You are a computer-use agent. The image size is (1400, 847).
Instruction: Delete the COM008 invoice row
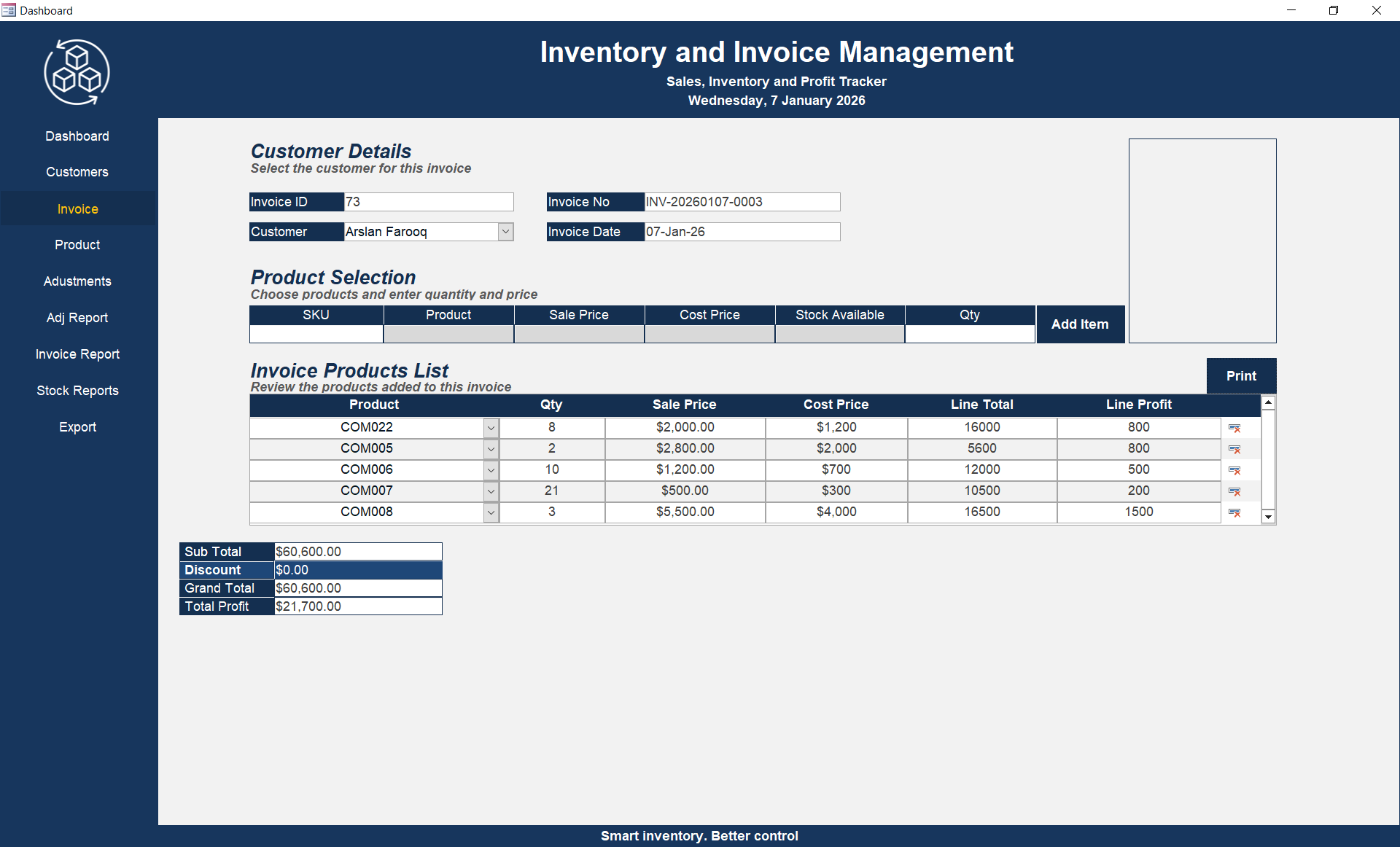click(1234, 512)
